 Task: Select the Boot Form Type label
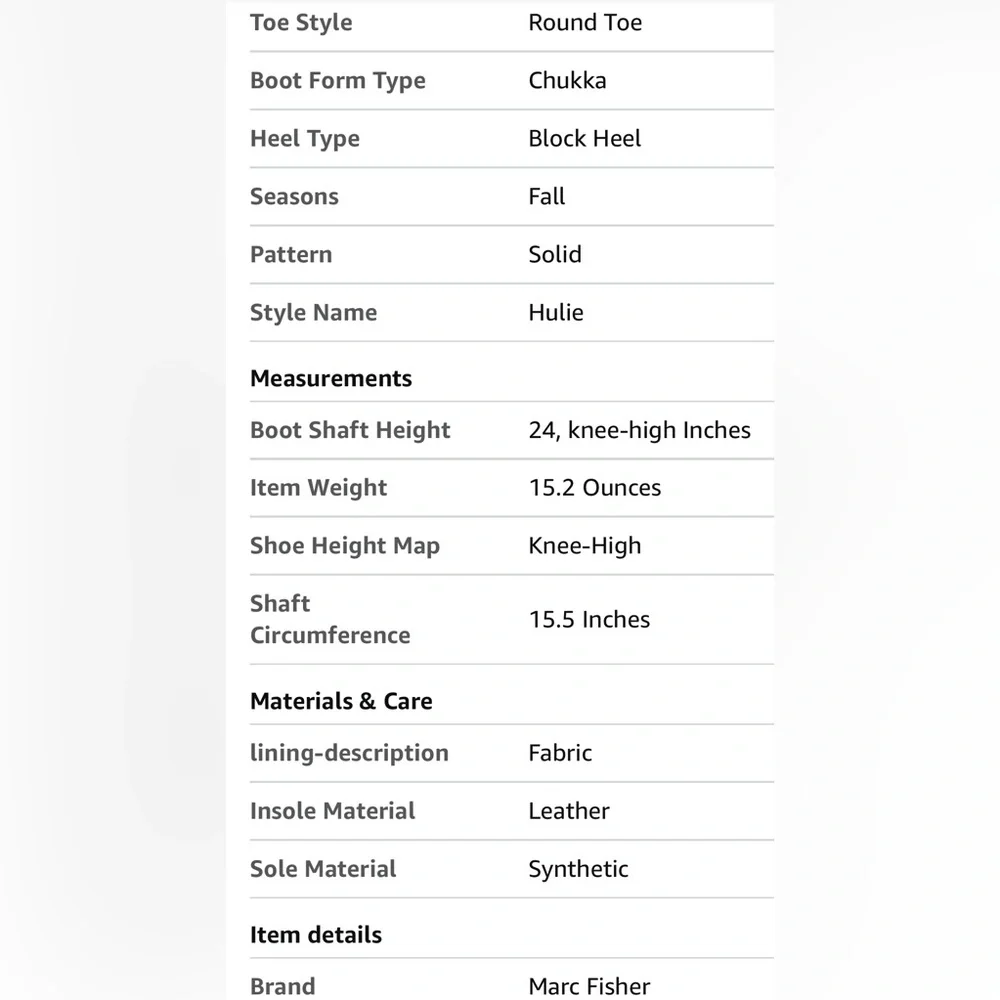click(x=337, y=81)
